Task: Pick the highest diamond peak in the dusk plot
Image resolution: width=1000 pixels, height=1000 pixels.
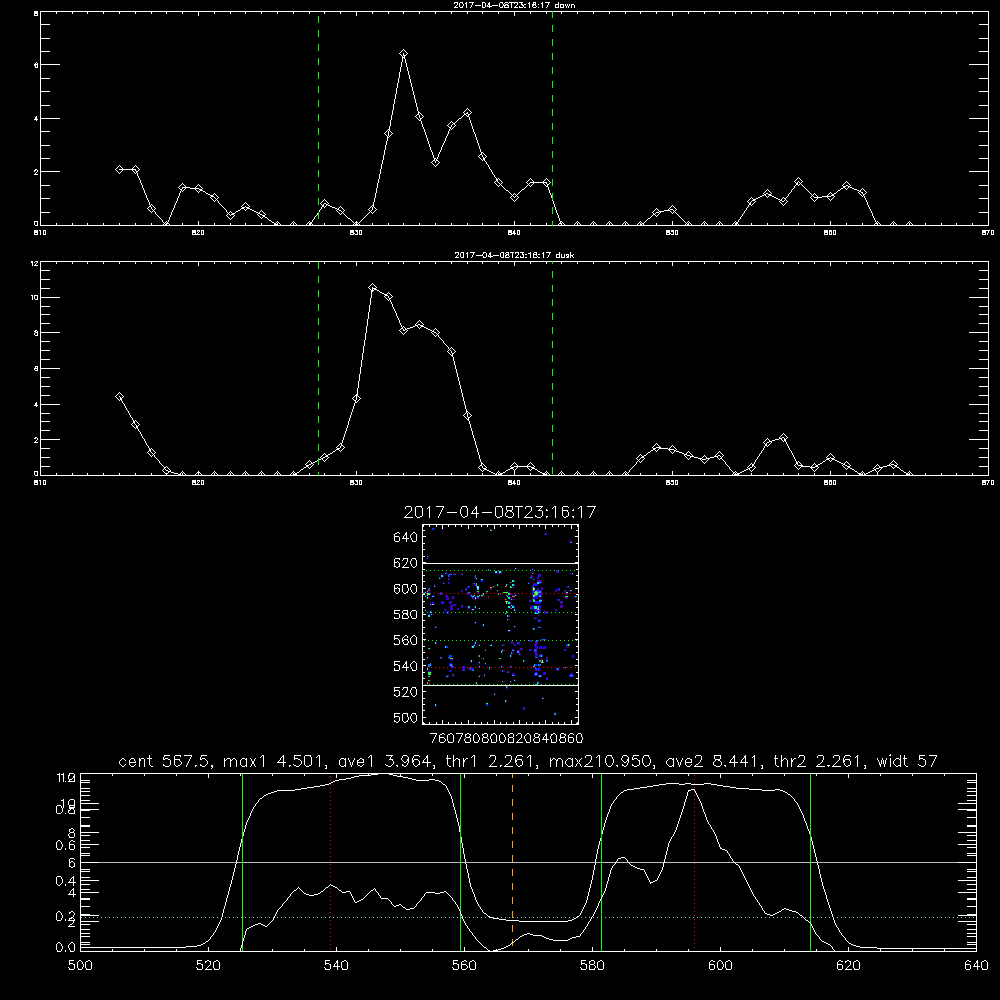Action: tap(372, 288)
